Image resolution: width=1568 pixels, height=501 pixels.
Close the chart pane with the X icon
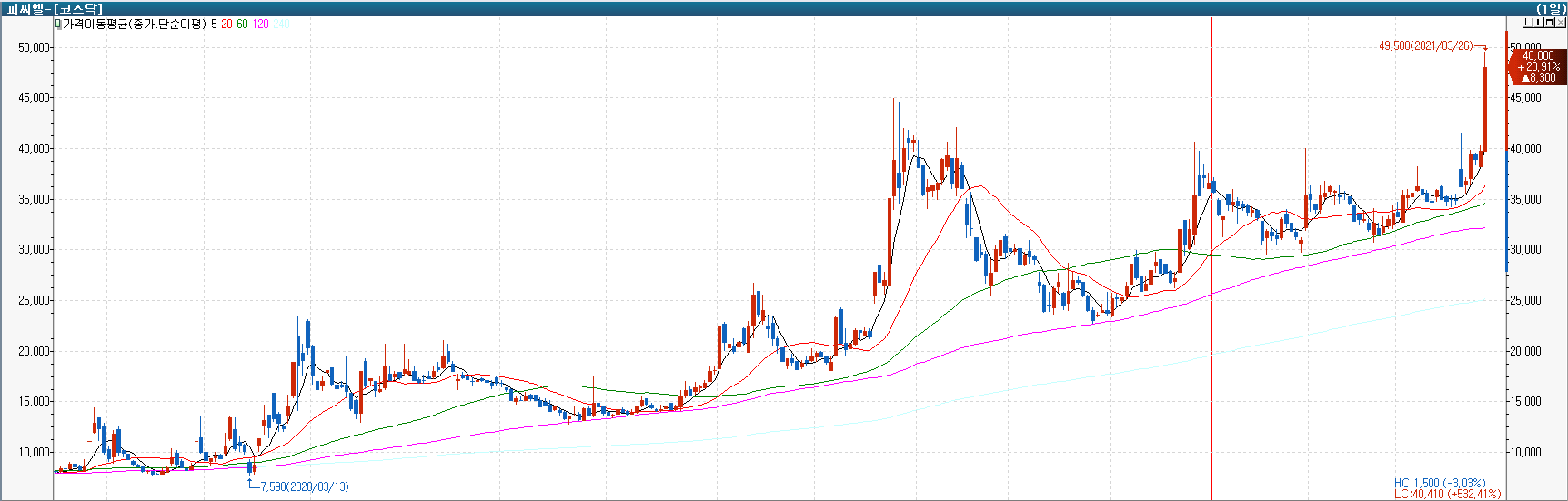tap(1561, 23)
